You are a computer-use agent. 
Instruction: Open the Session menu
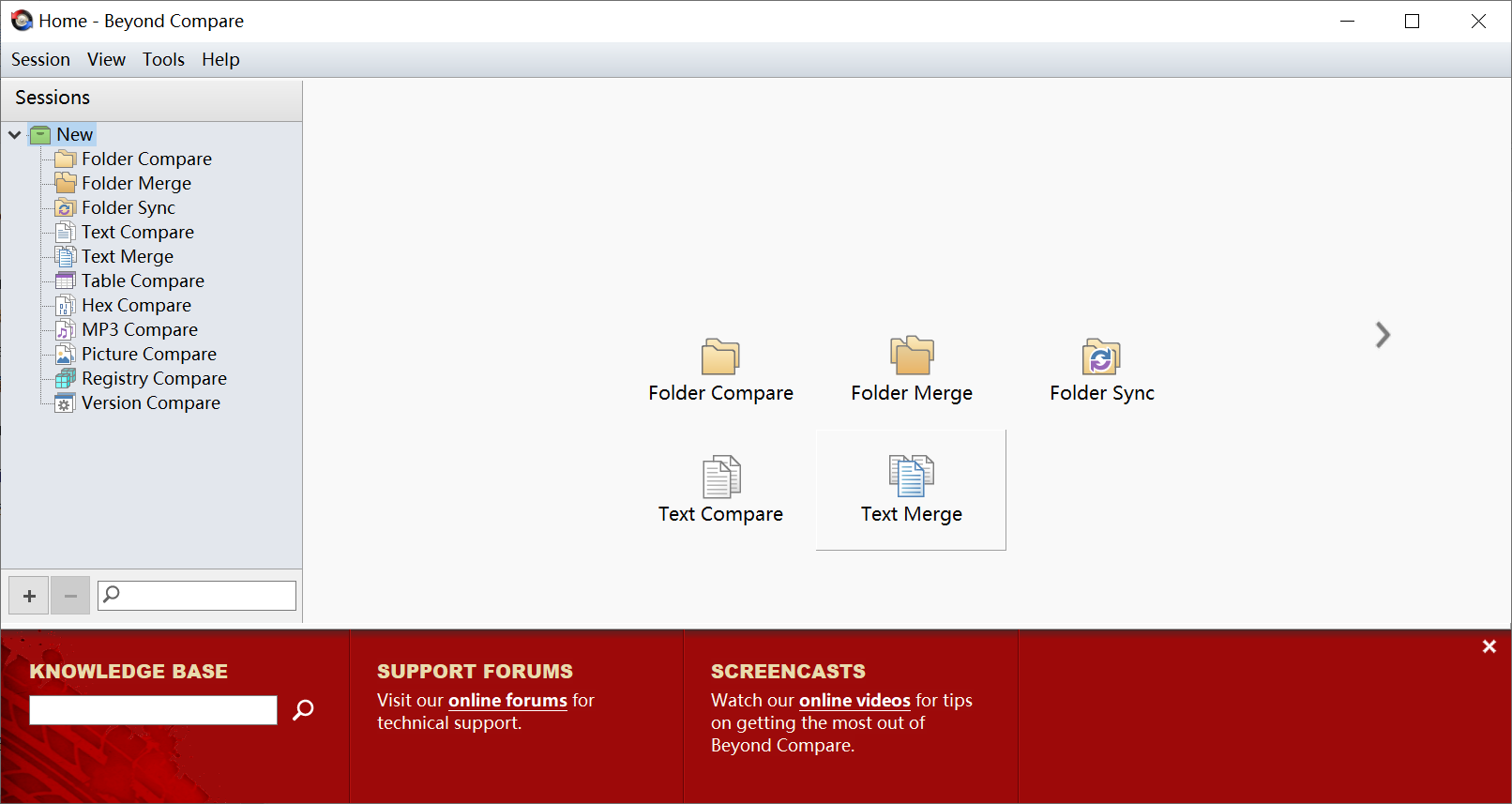40,59
